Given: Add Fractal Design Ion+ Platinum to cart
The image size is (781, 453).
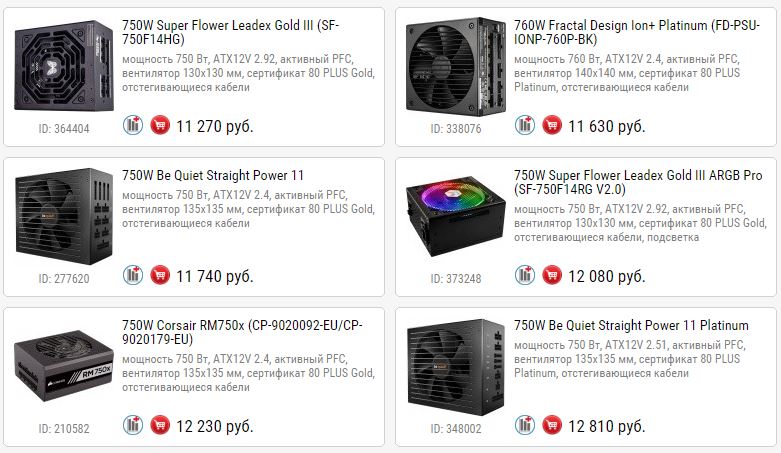Looking at the screenshot, I should [551, 126].
